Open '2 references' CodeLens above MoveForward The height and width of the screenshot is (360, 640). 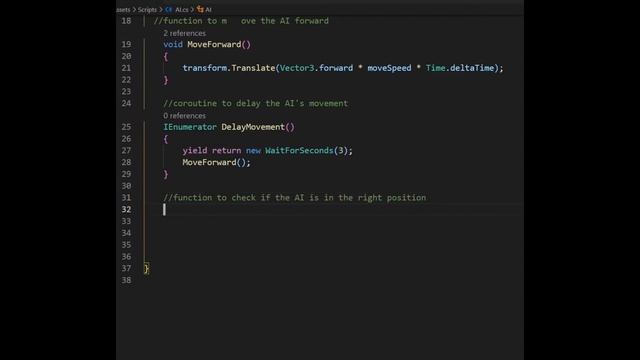(184, 33)
